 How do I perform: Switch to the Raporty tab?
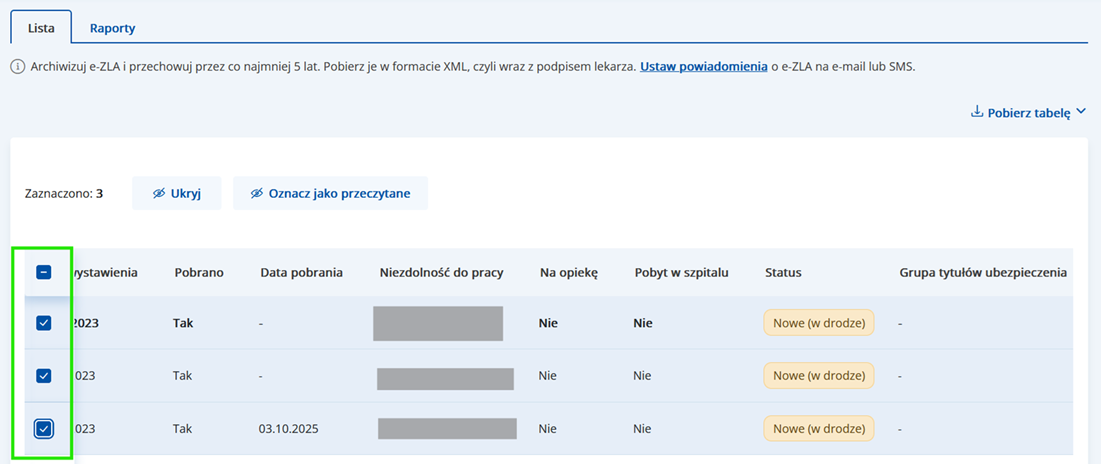point(112,28)
